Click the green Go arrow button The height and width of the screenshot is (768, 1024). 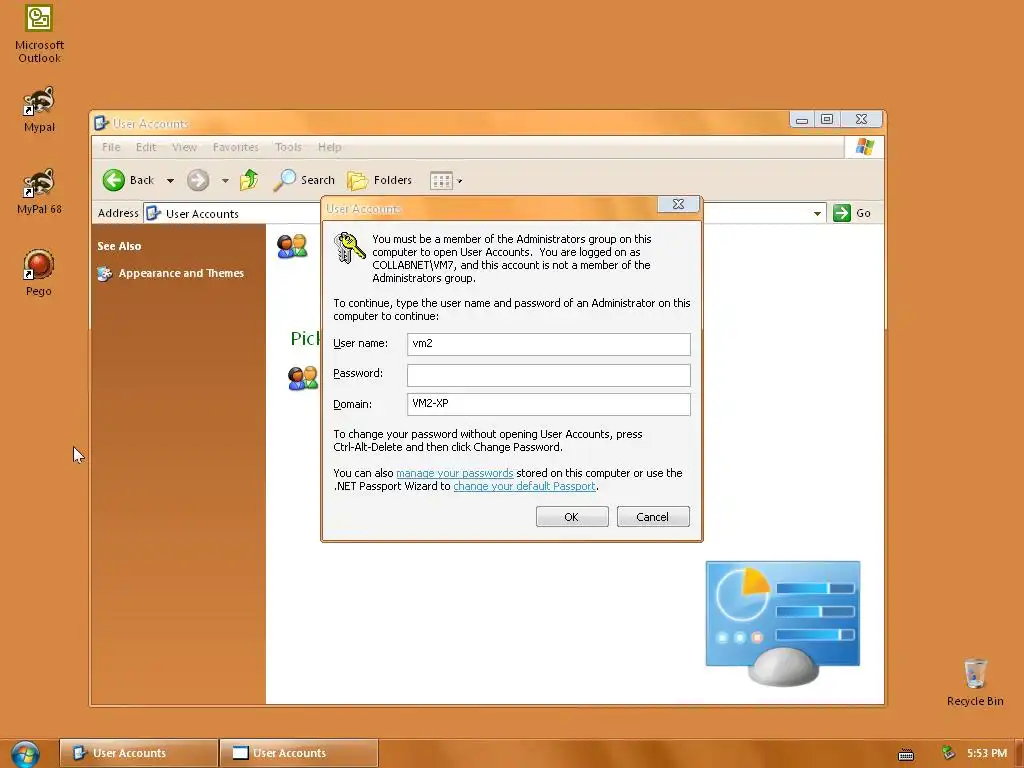coord(842,213)
